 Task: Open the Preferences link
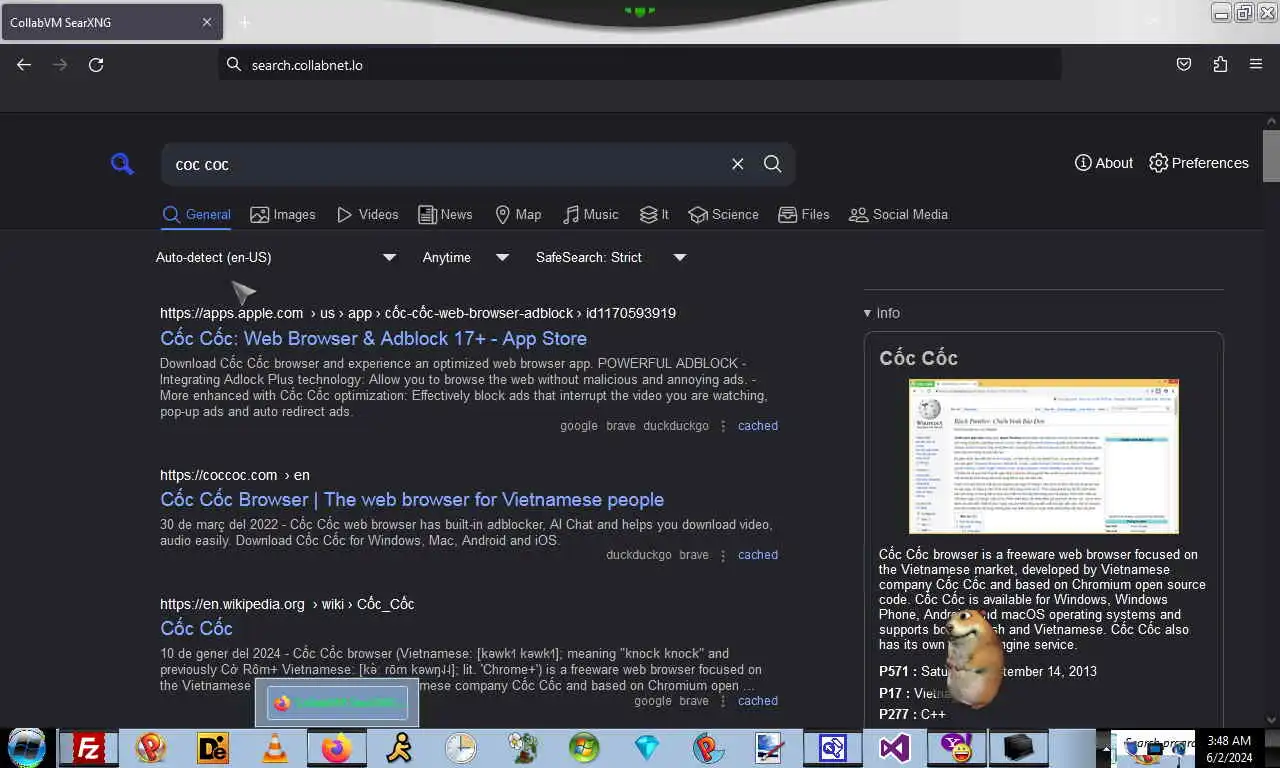click(1199, 163)
